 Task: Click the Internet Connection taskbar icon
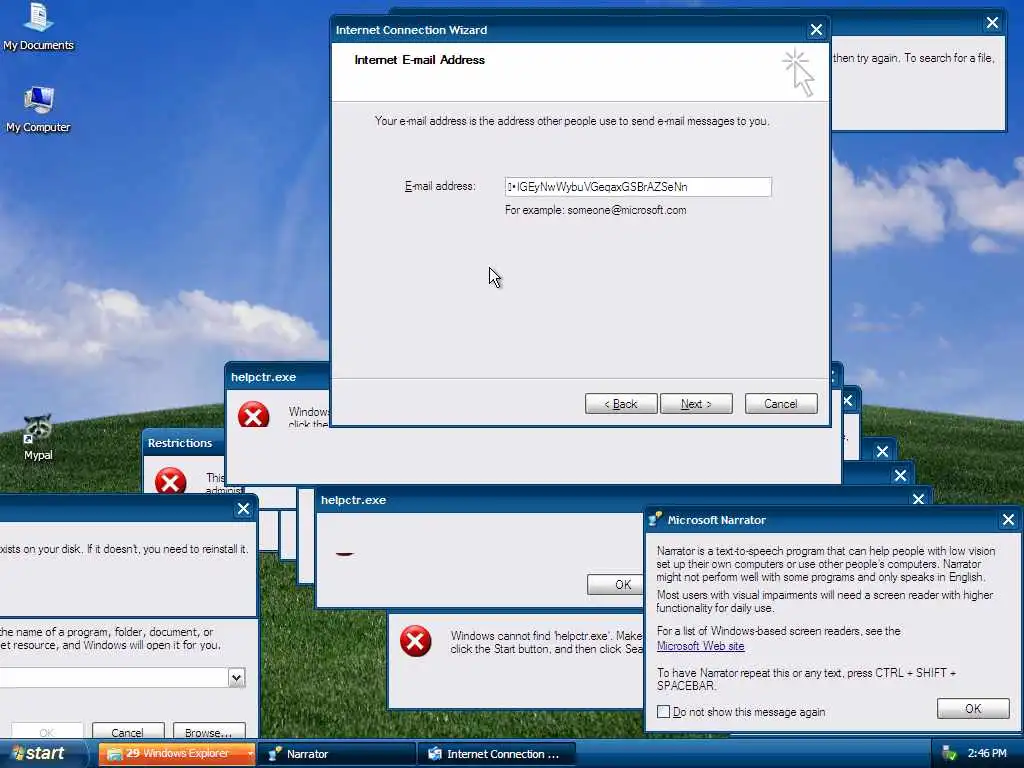[x=435, y=754]
